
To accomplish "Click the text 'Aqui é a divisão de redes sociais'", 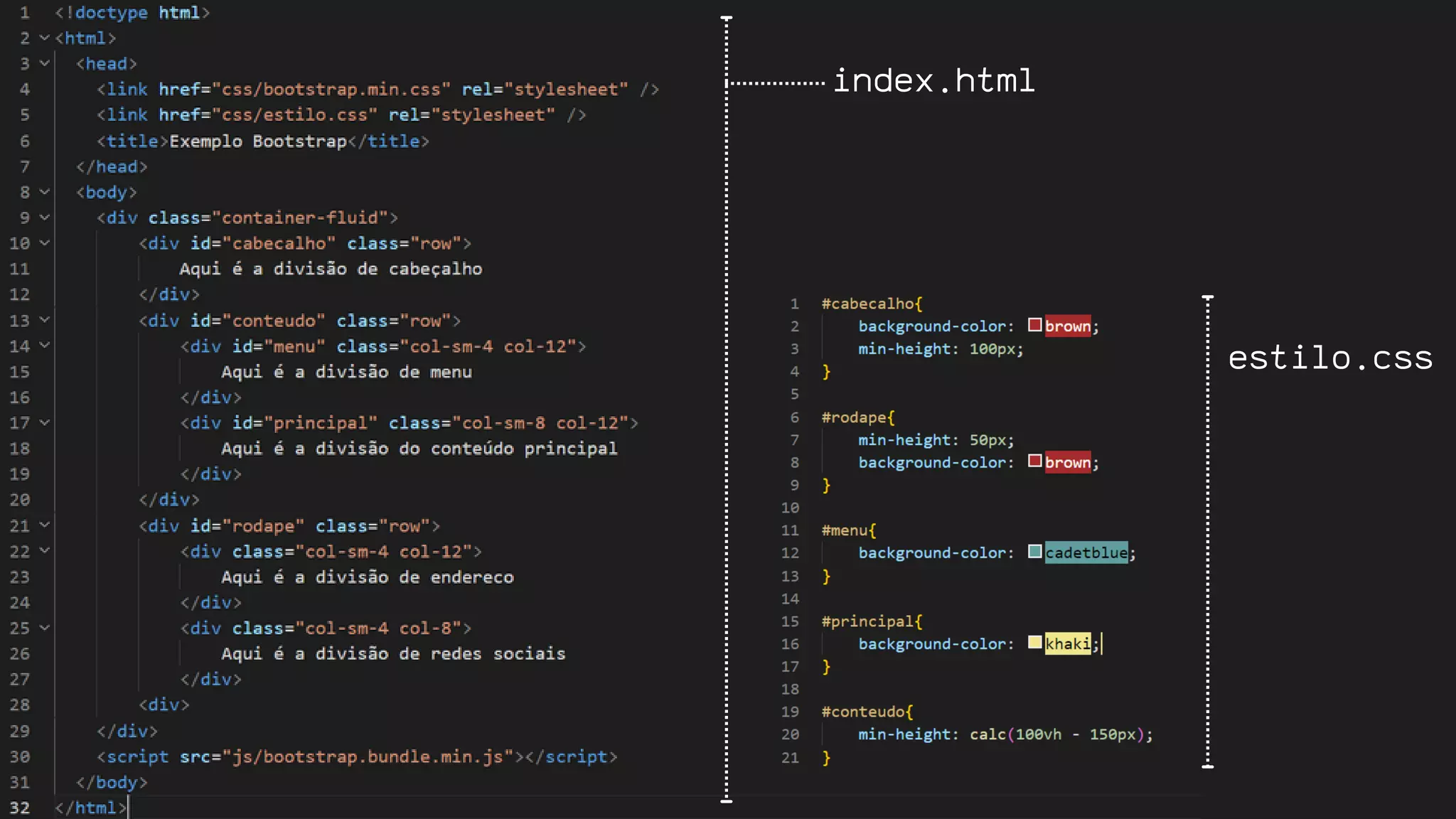I will coord(393,654).
